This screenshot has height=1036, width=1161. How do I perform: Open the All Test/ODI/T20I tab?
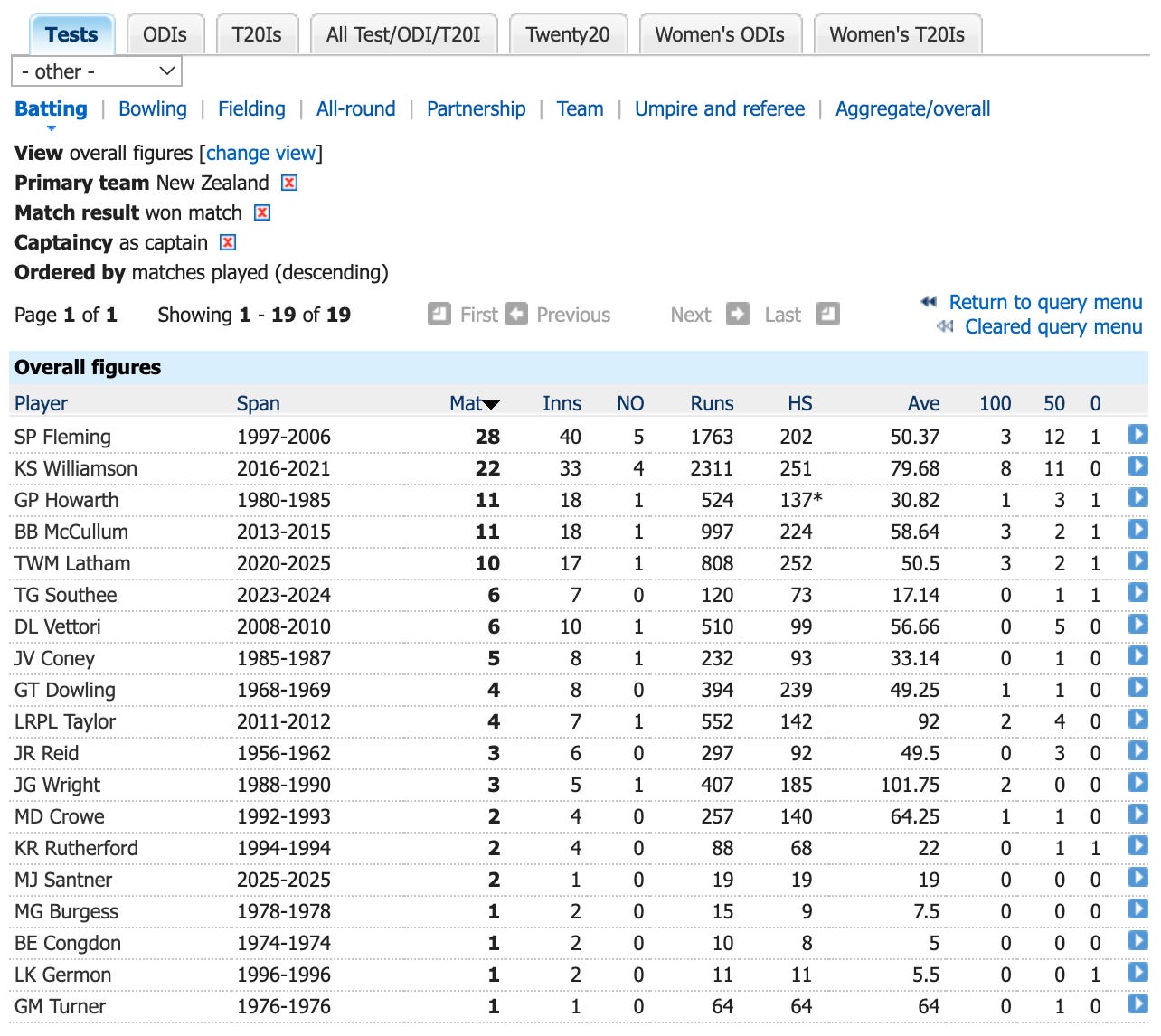(x=403, y=34)
